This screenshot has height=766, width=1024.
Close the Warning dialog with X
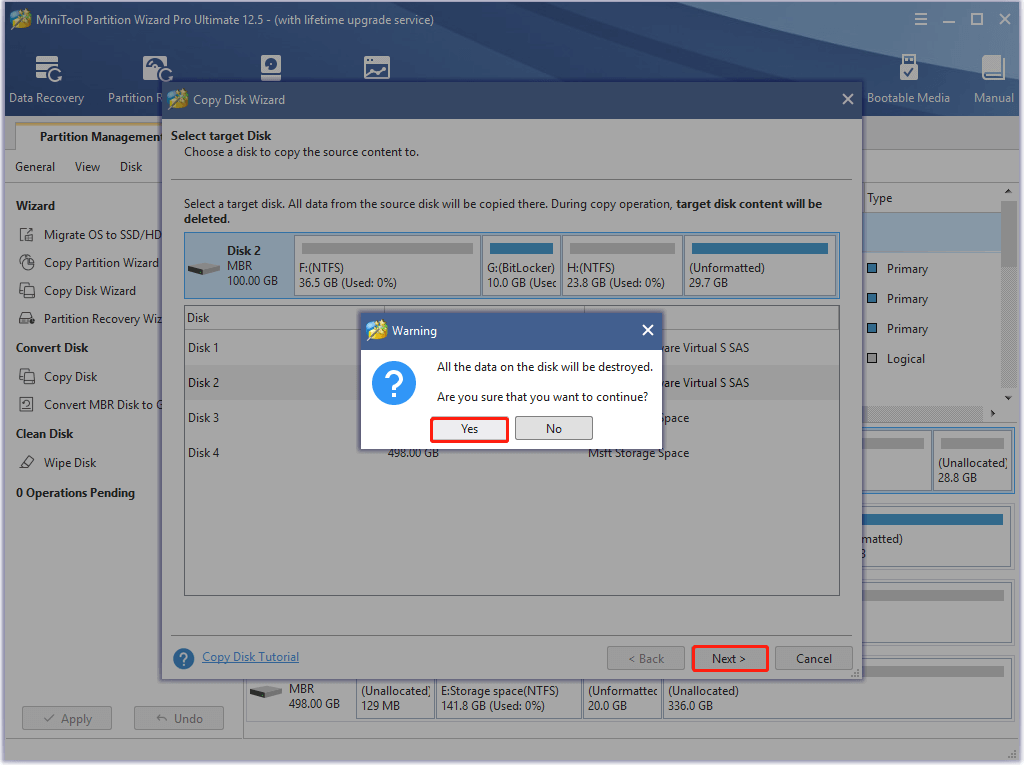coord(647,330)
